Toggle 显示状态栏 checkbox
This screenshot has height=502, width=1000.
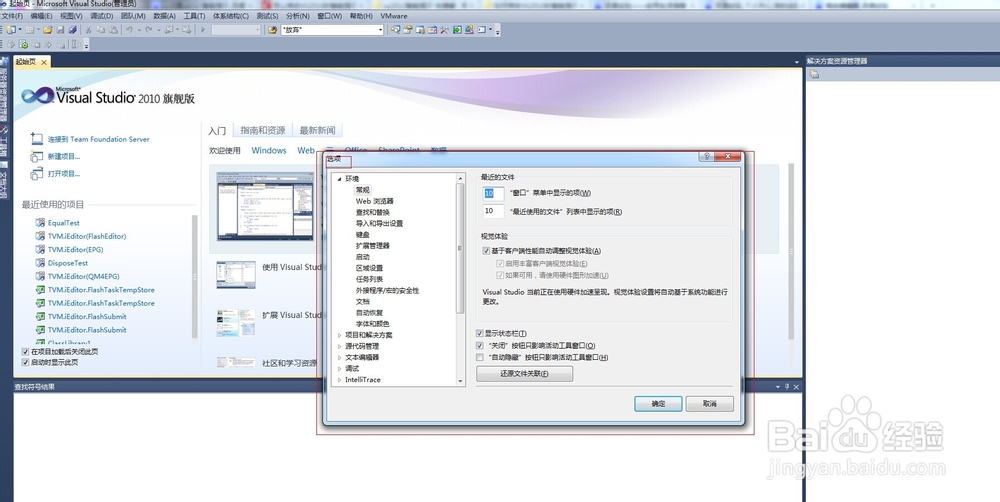[x=480, y=333]
